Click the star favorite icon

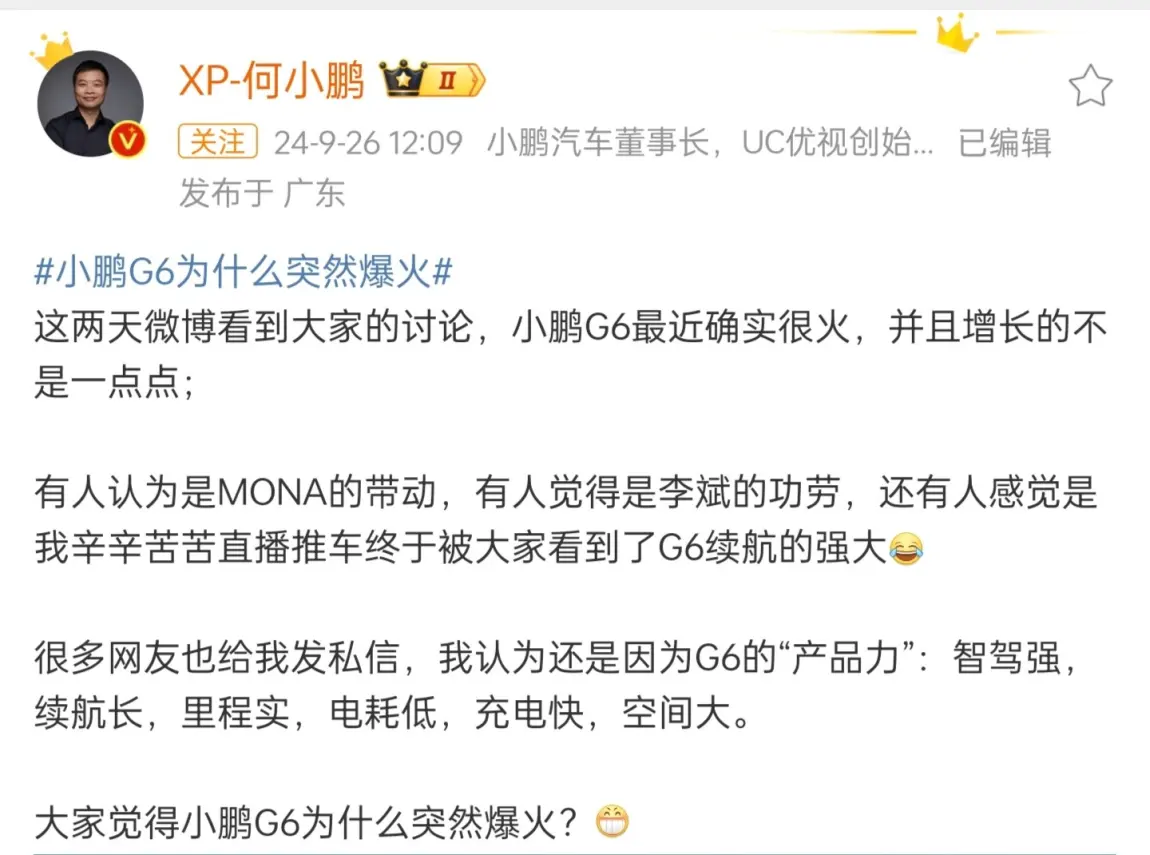point(1090,86)
